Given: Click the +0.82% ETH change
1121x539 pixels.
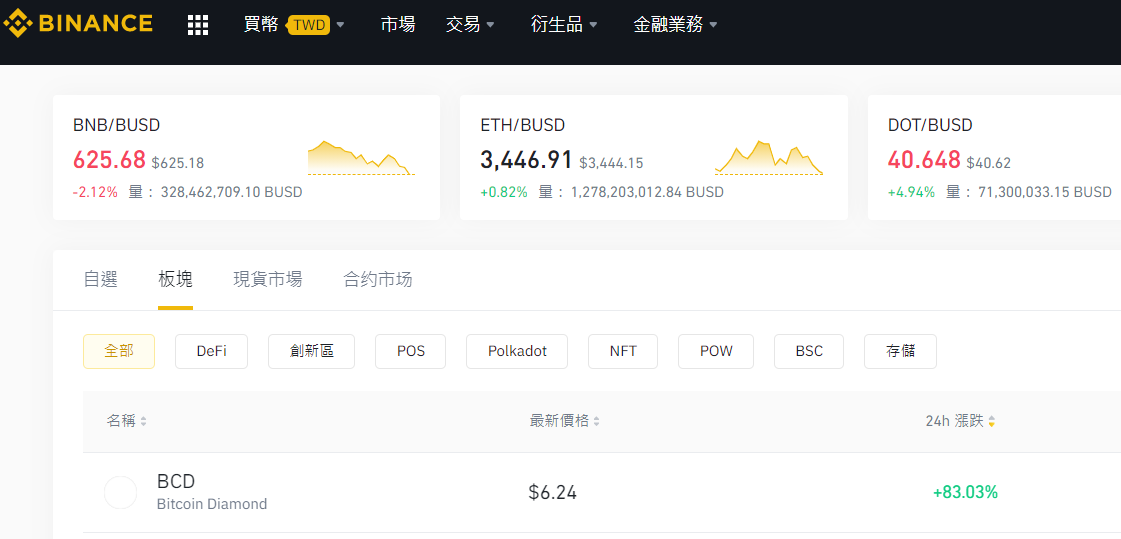Looking at the screenshot, I should tap(504, 192).
